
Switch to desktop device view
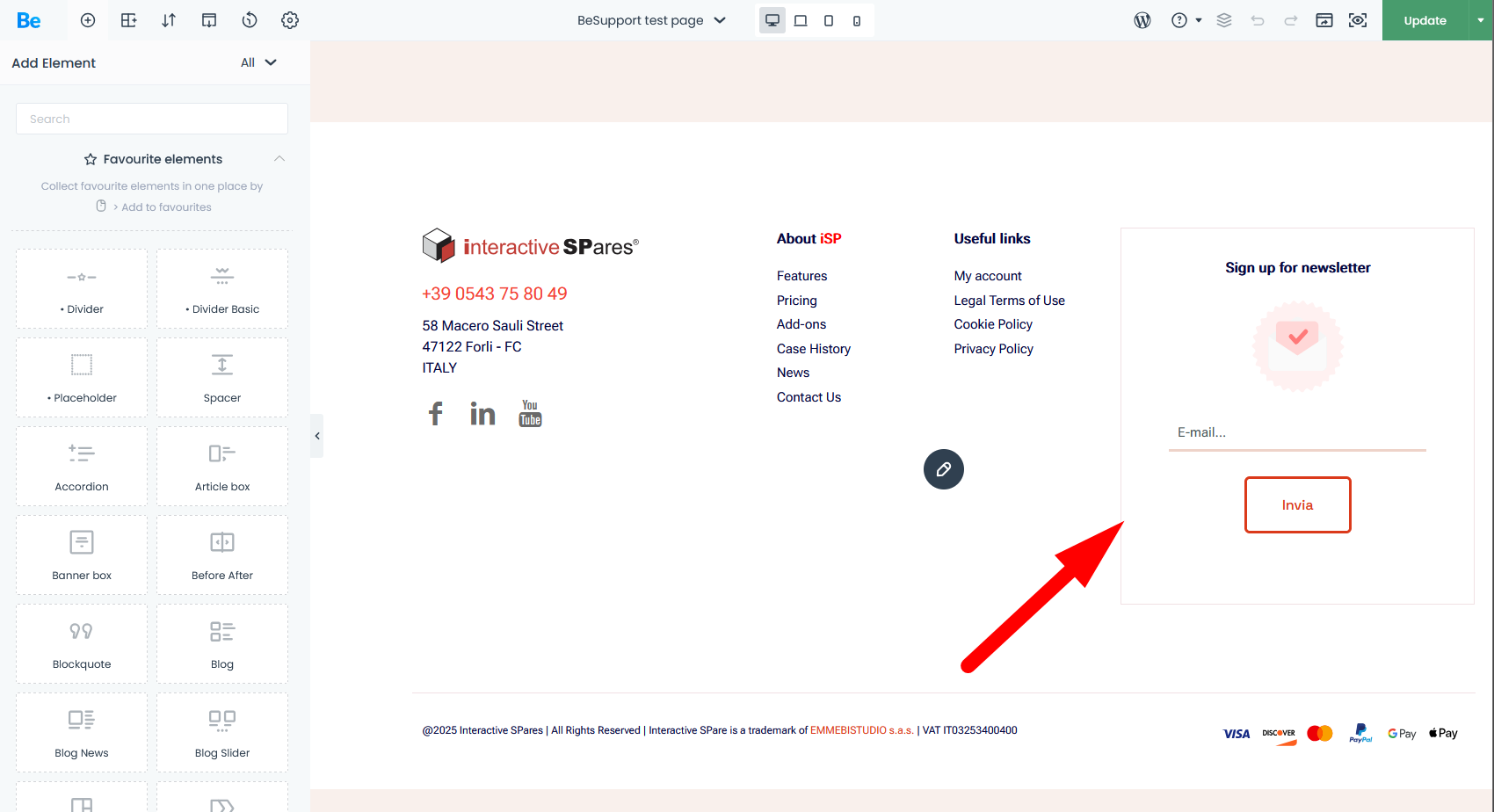pos(772,20)
